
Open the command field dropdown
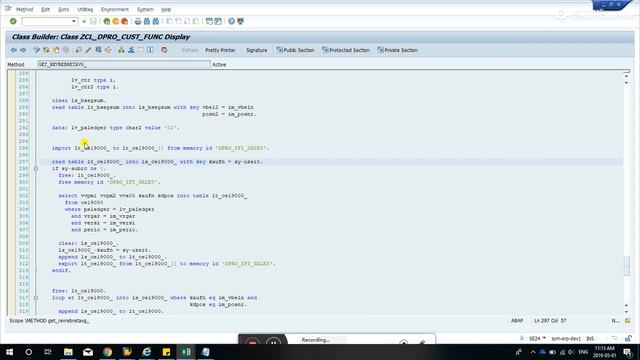[74, 21]
